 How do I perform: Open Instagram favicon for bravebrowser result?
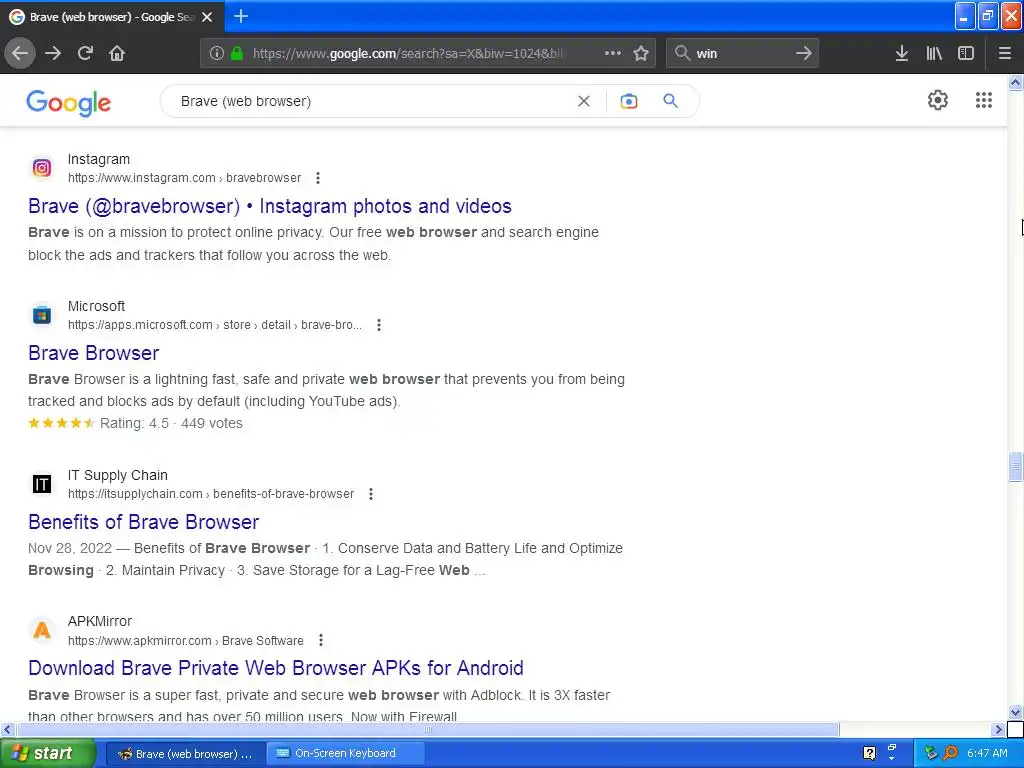point(42,168)
